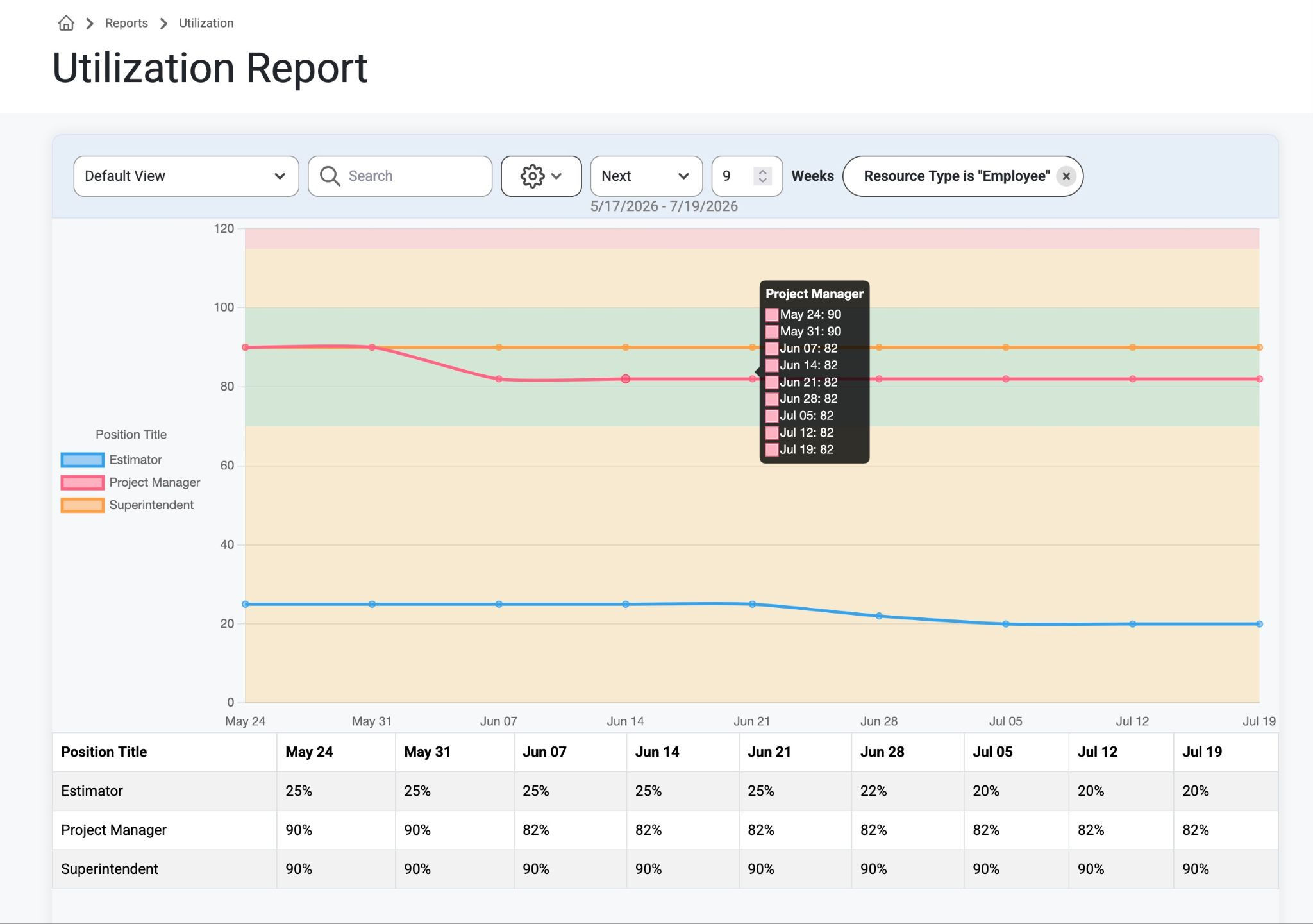
Task: Click the Superintendent point at Jul 12
Action: (x=1133, y=348)
